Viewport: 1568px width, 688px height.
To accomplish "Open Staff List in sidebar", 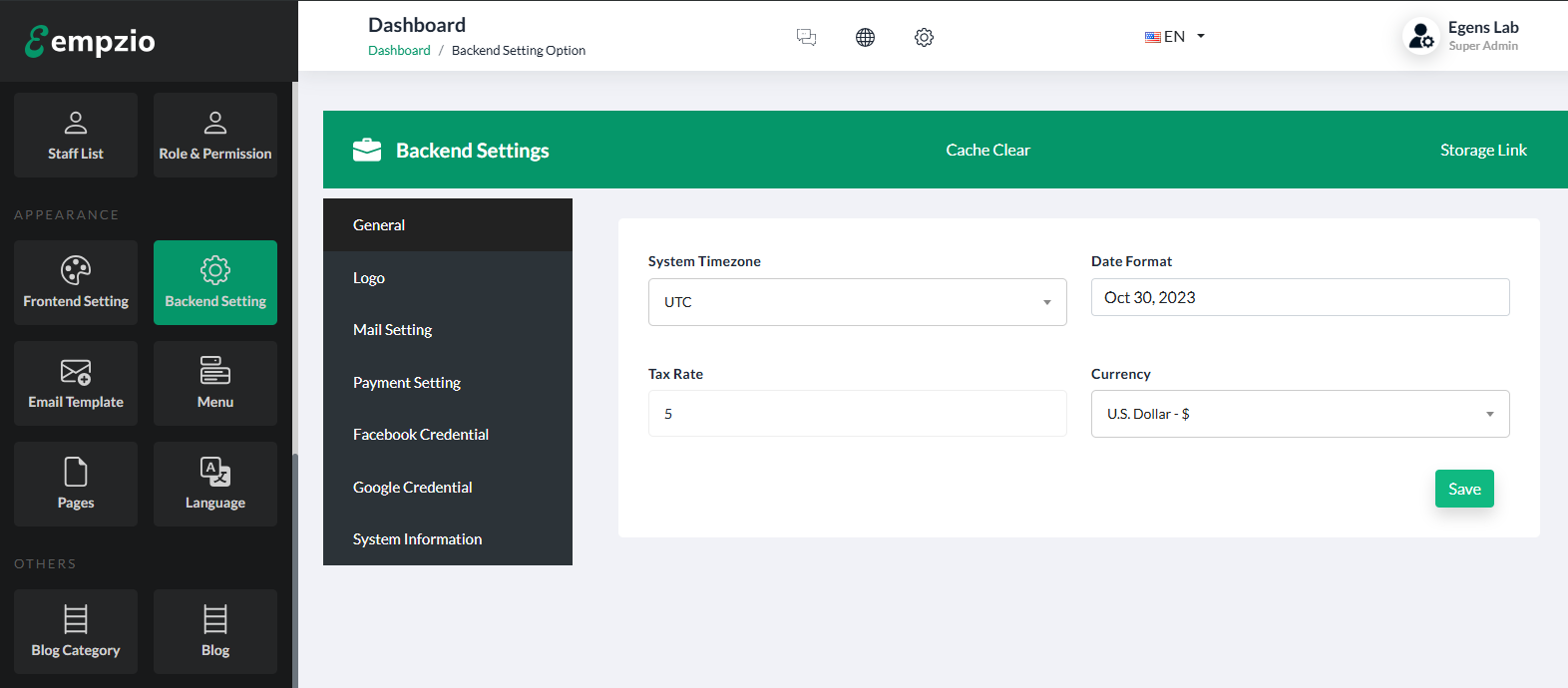I will coord(76,135).
